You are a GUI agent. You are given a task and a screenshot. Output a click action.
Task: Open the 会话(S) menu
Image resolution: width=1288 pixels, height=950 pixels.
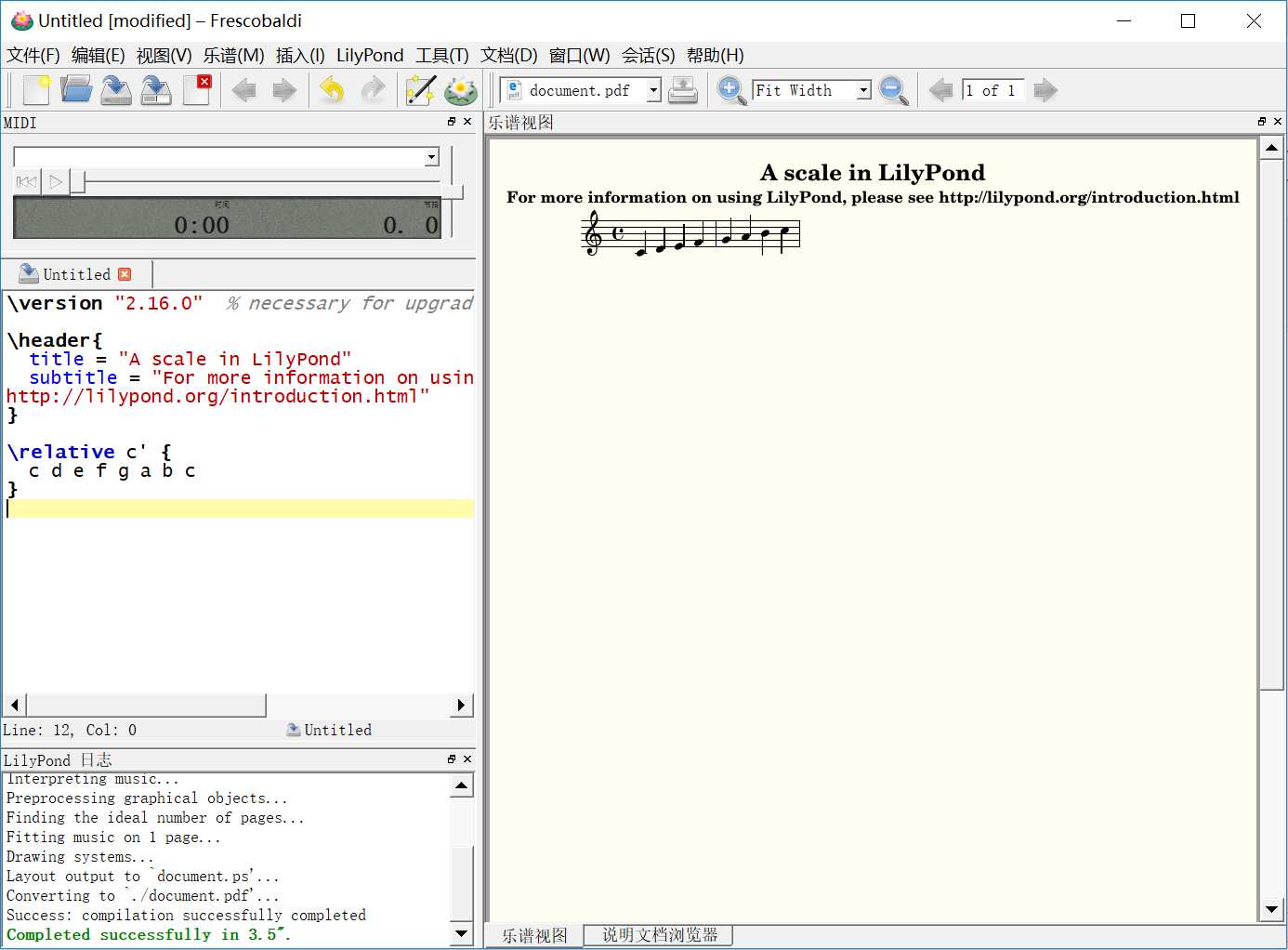649,56
